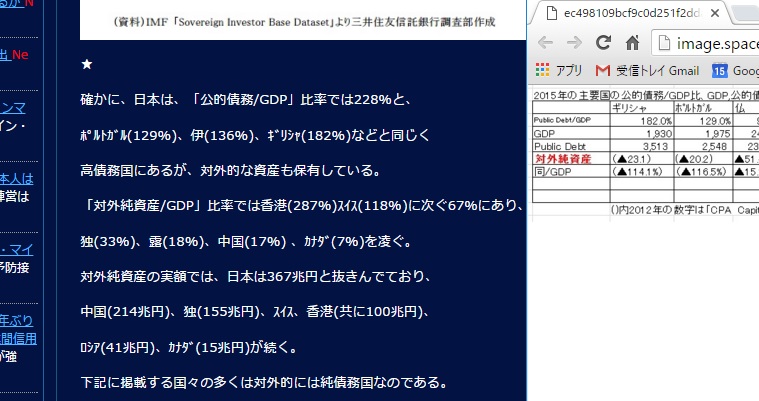This screenshot has width=759, height=401.
Task: Open the アプリ apps grid bookmark
Action: (x=559, y=71)
